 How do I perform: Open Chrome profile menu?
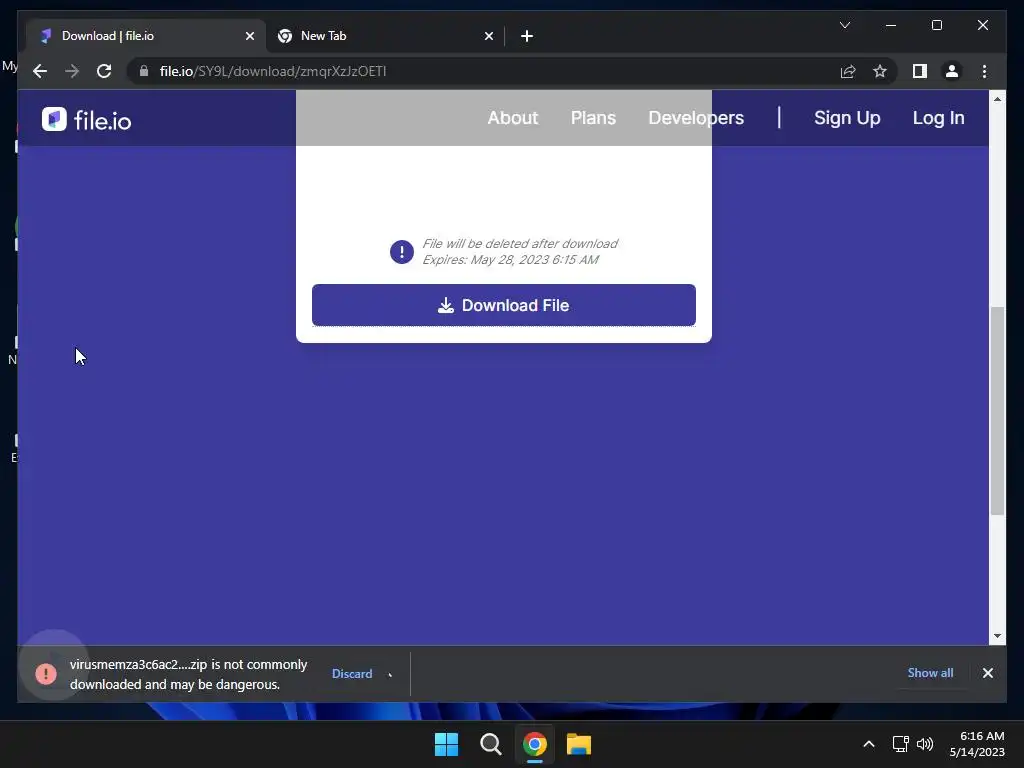952,71
